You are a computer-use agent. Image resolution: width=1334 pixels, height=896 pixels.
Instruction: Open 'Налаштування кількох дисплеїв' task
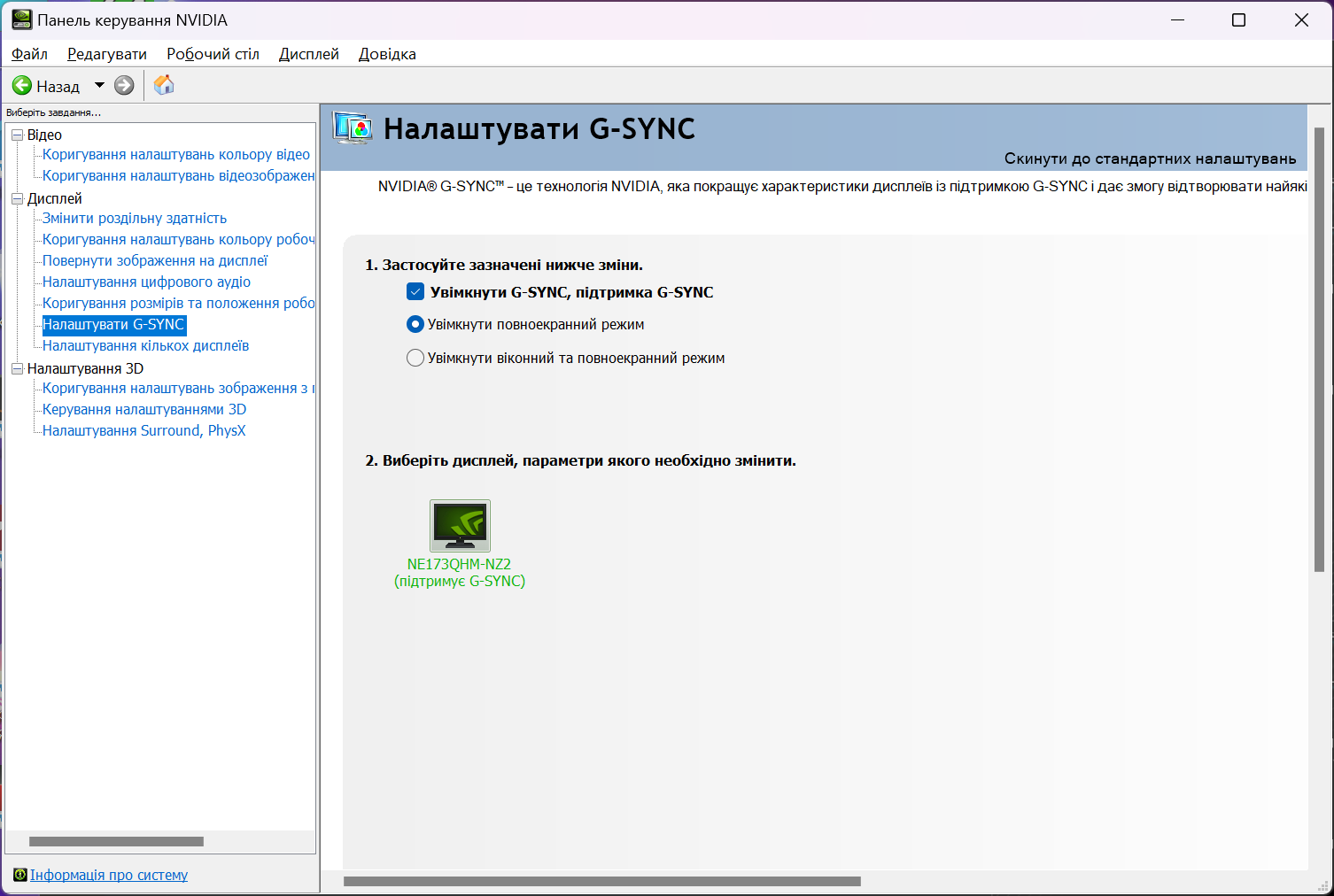(x=146, y=345)
